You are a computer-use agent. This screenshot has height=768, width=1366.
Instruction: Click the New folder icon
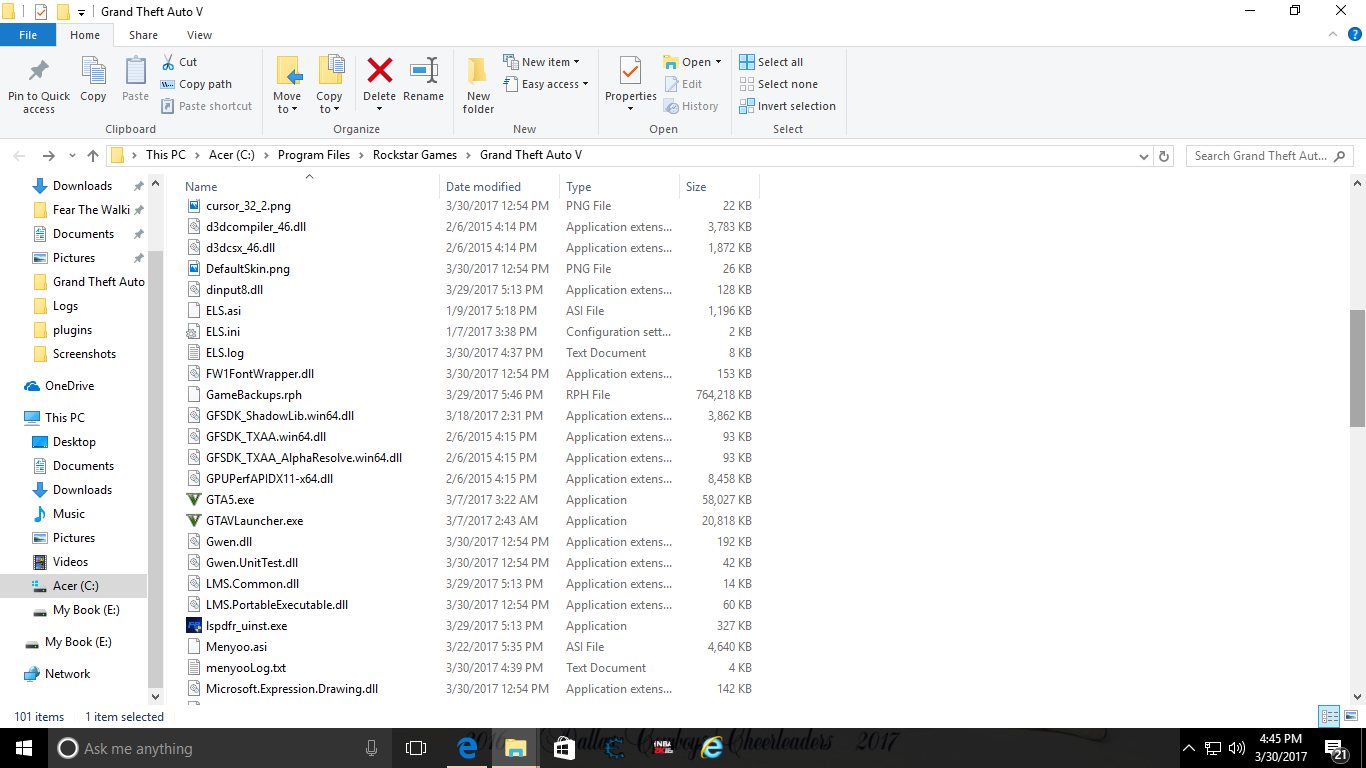click(478, 70)
